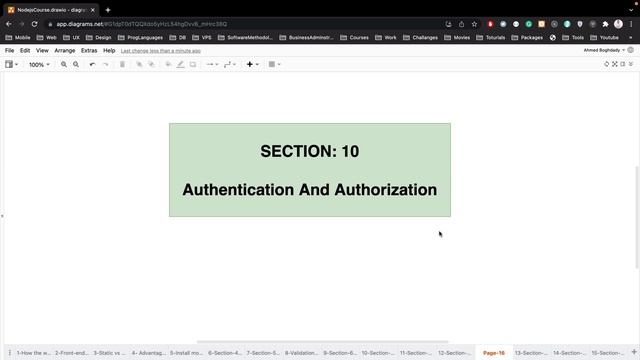Open the 100% zoom level dropdown

click(x=39, y=64)
